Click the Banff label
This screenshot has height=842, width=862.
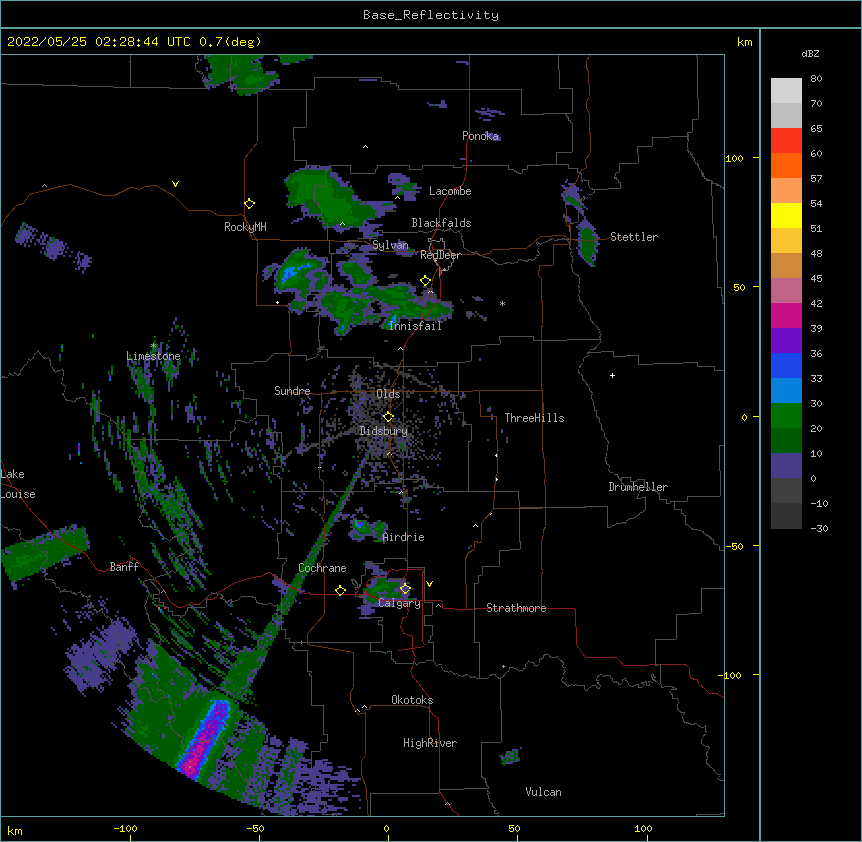tap(124, 567)
